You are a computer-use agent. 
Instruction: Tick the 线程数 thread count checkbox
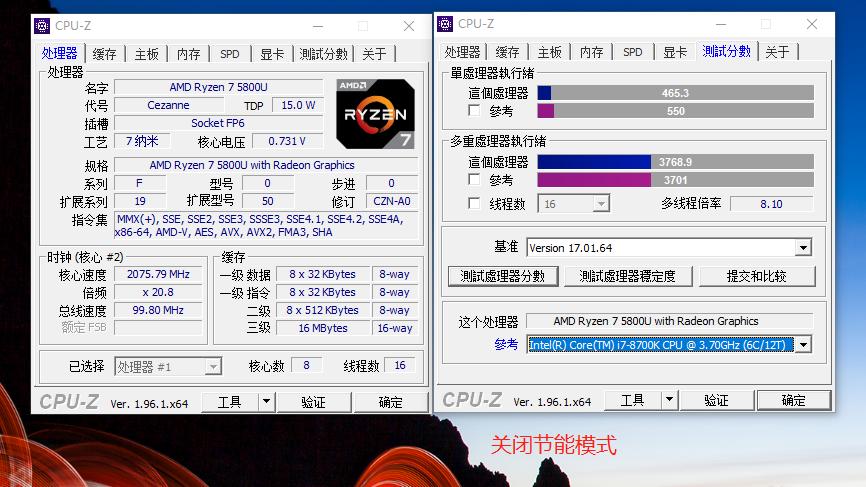(x=474, y=203)
